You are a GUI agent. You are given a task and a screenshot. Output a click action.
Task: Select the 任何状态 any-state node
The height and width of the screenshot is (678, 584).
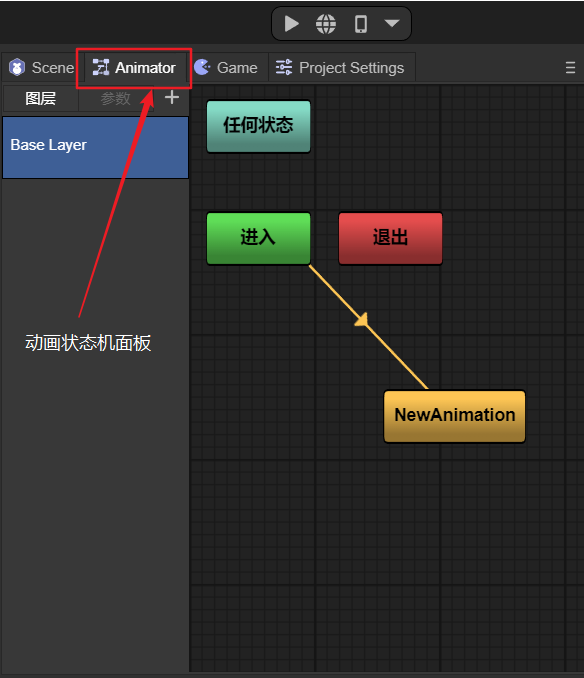258,126
